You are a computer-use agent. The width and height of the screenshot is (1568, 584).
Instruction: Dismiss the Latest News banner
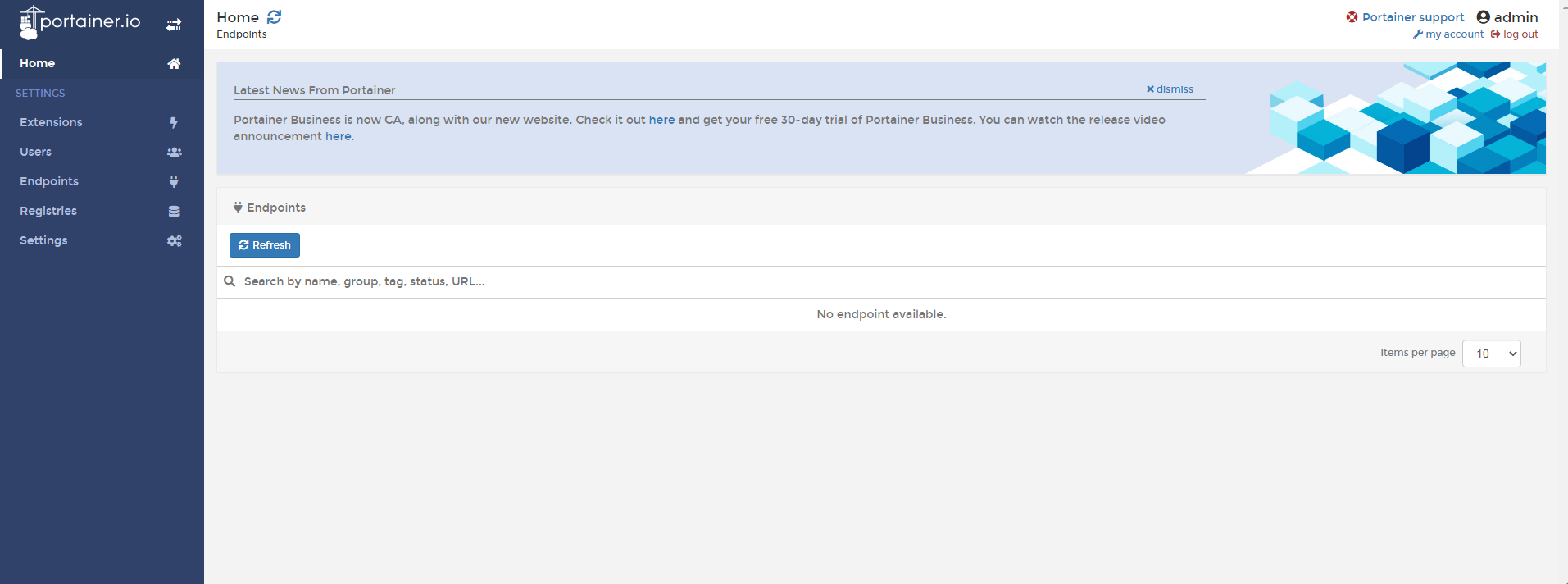1170,89
